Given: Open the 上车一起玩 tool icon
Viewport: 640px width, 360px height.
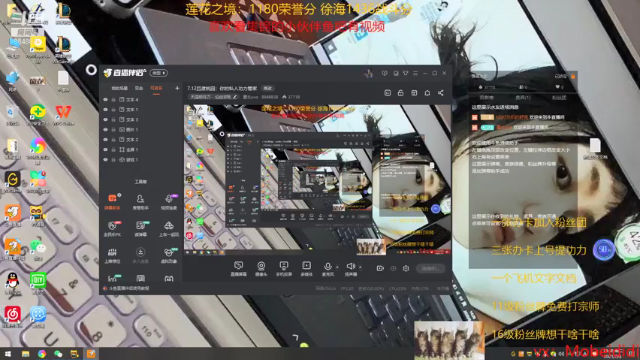Looking at the screenshot, I should [169, 229].
